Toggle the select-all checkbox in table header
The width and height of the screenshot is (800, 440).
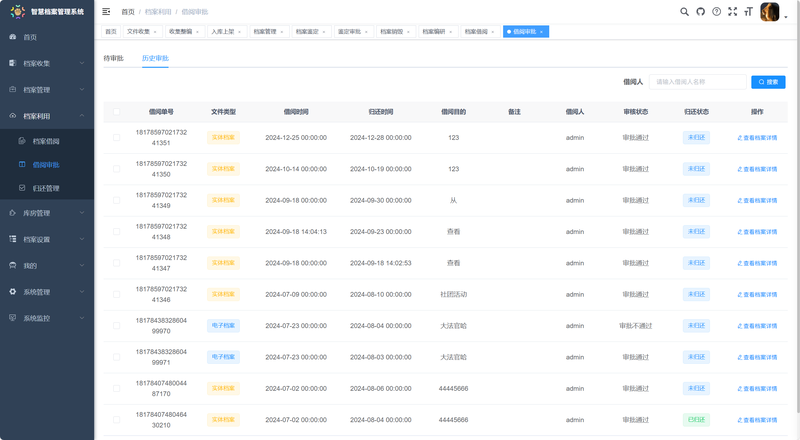(116, 111)
